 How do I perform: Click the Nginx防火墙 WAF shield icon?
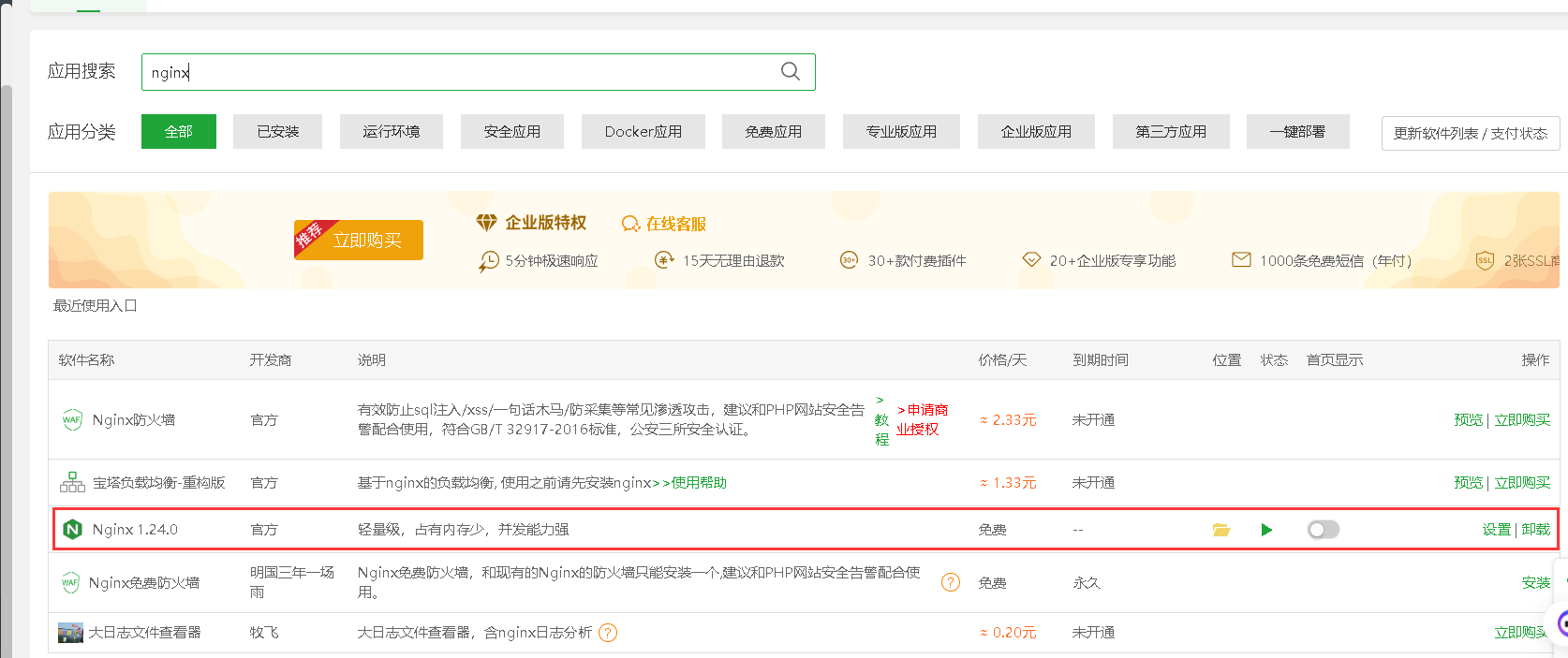pos(72,419)
